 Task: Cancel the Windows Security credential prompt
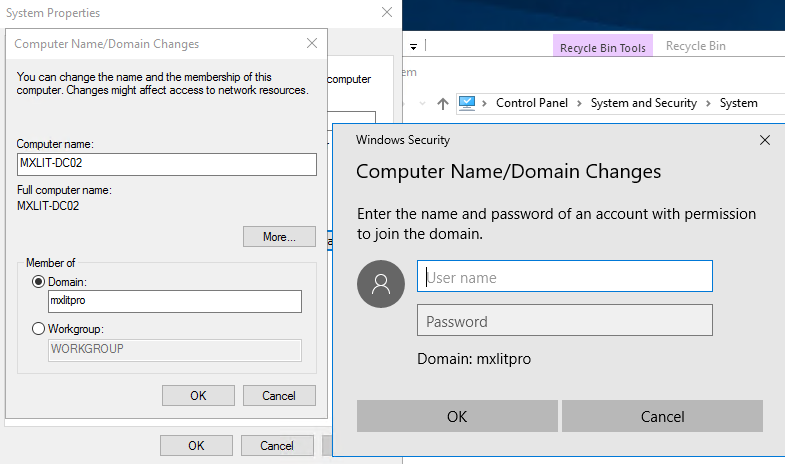pos(662,416)
